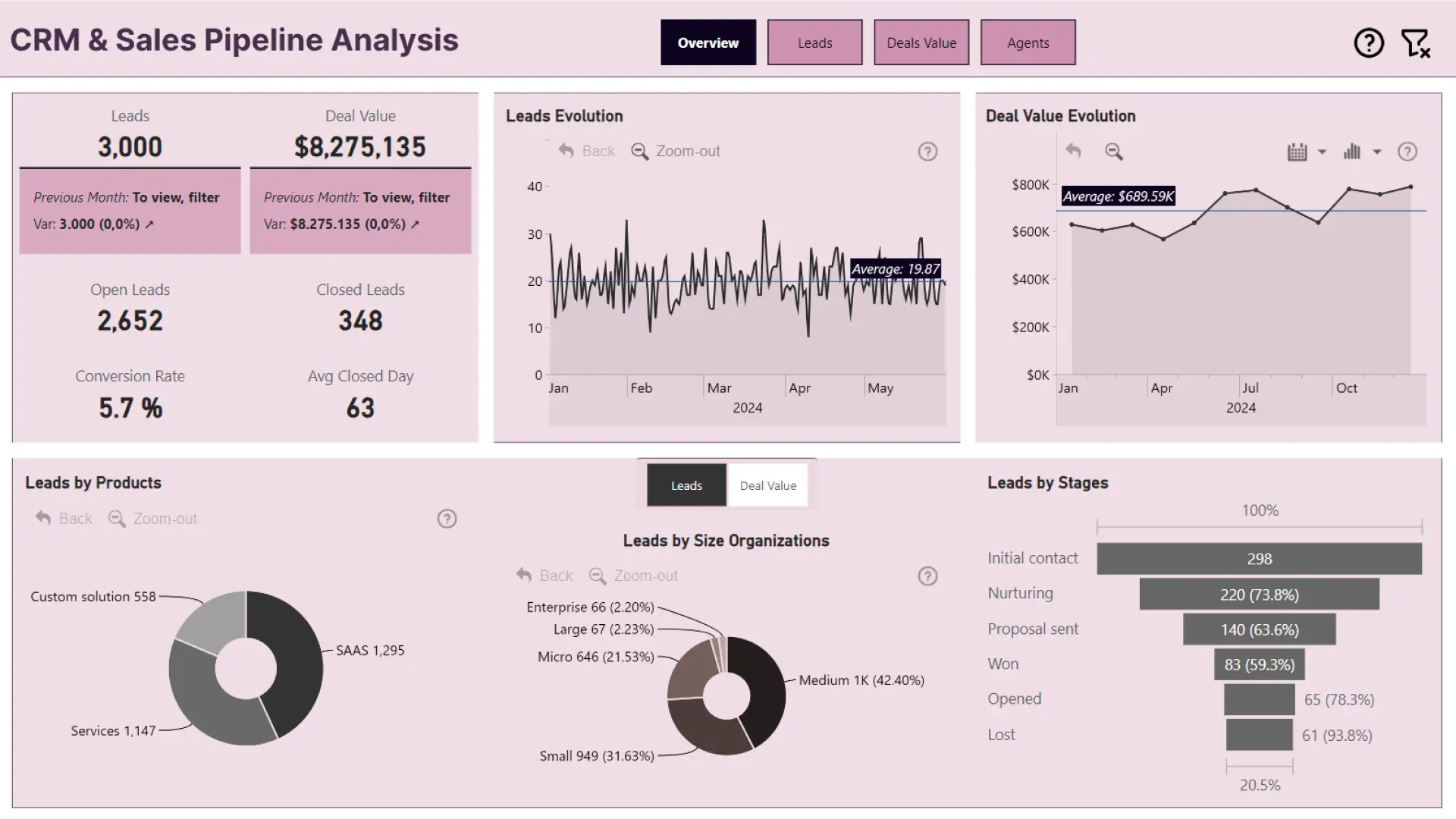Click Average: 19.87 label in Leads Evolution
This screenshot has width=1456, height=819.
(x=896, y=268)
